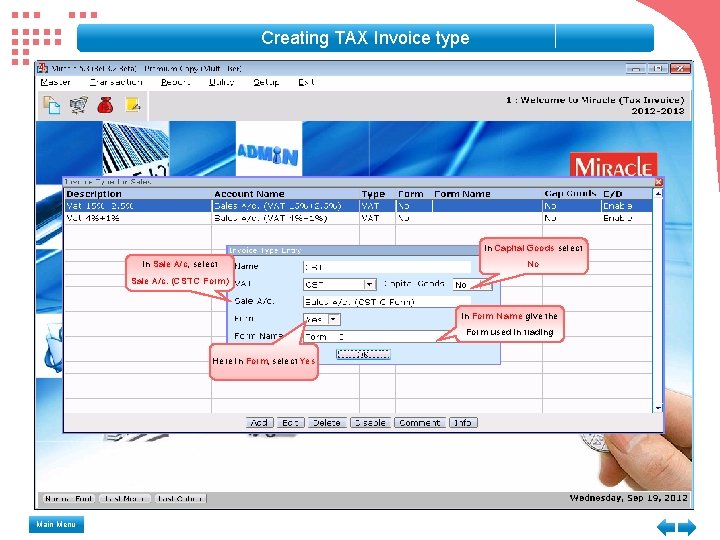Open the Exit menu
720x540 pixels.
(x=306, y=82)
